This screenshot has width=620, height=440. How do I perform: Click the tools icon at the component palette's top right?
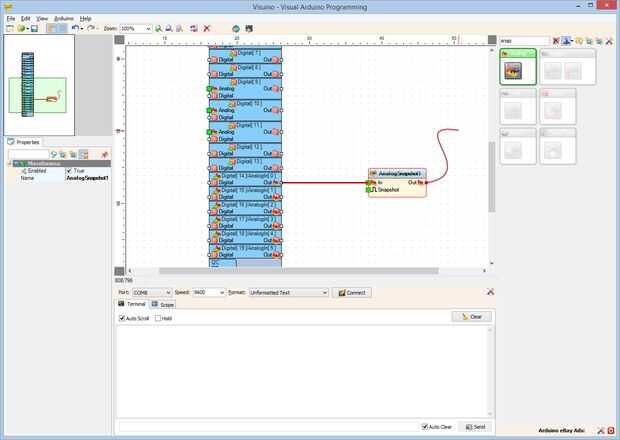[x=609, y=41]
